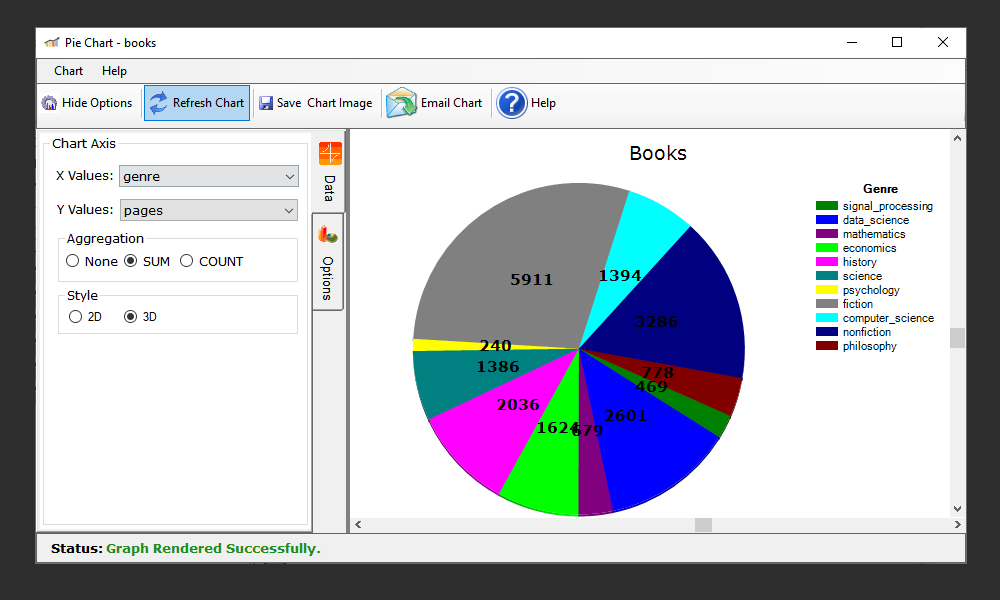Image resolution: width=1000 pixels, height=600 pixels.
Task: Click the data_science blue legend swatch
Action: 827,220
